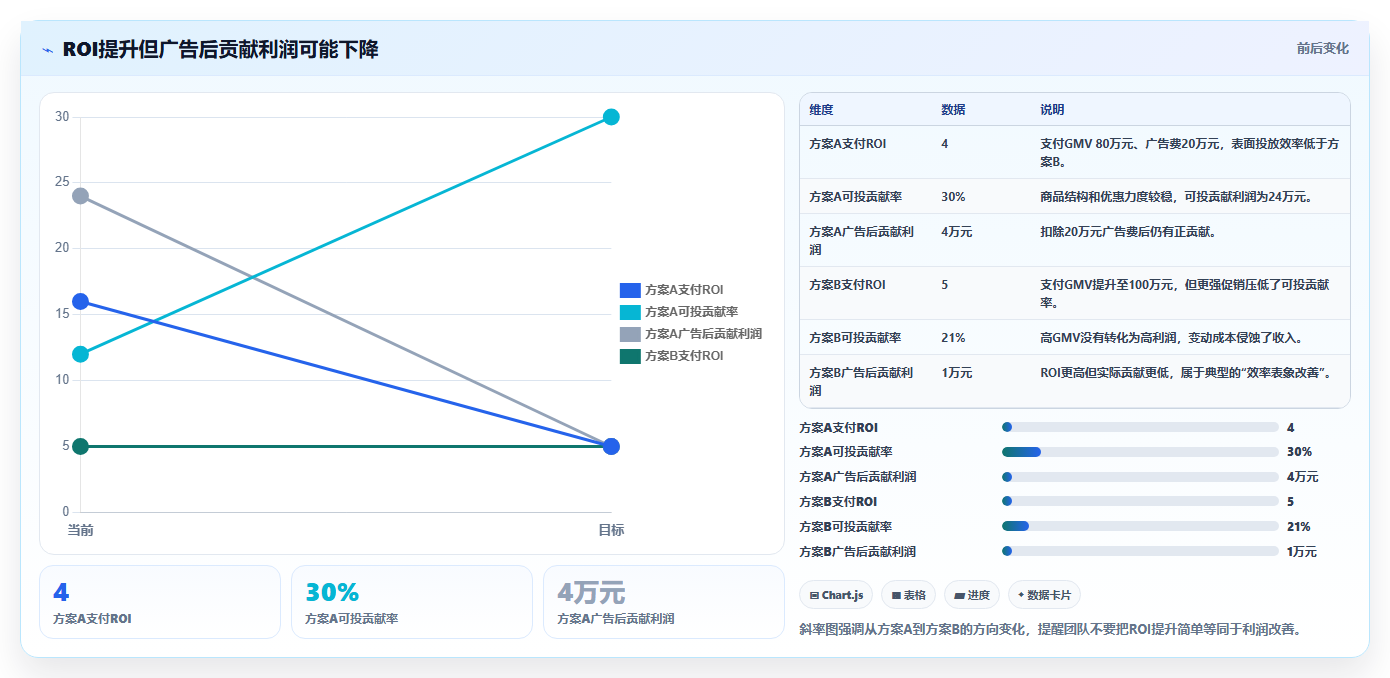Click the 数据卡片 tag chip

[1044, 595]
